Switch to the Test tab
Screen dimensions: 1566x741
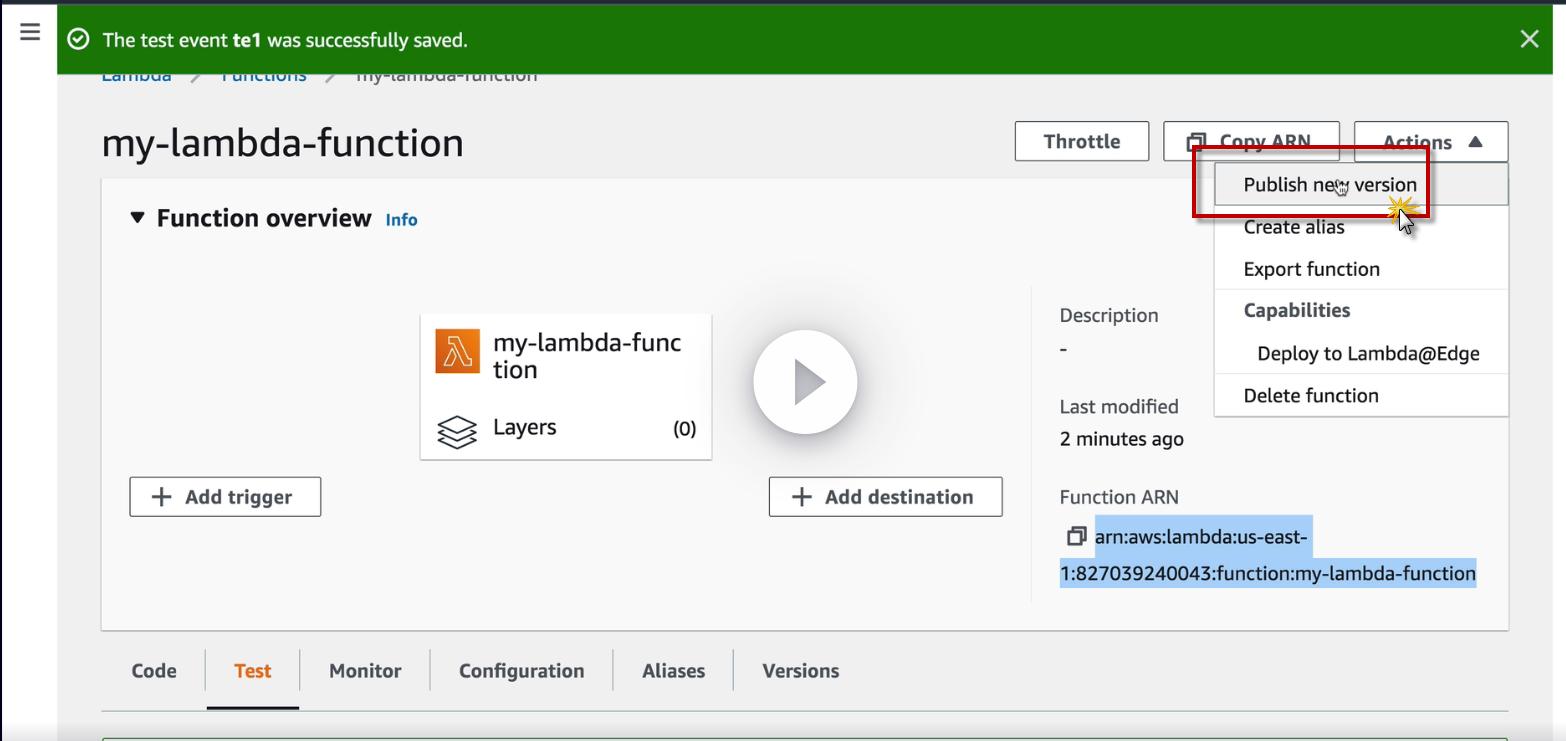click(x=252, y=671)
